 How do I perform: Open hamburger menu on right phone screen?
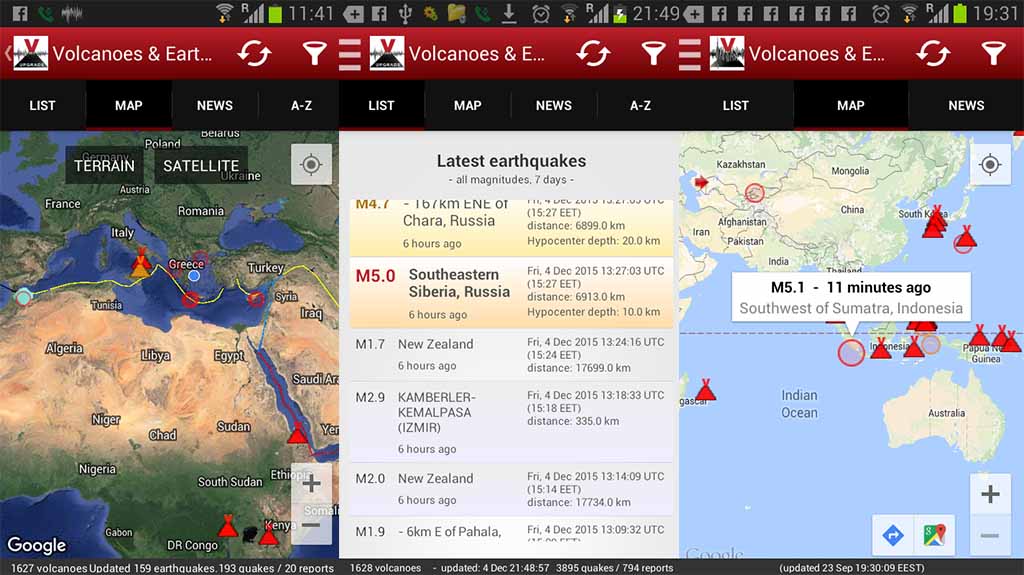pos(689,54)
